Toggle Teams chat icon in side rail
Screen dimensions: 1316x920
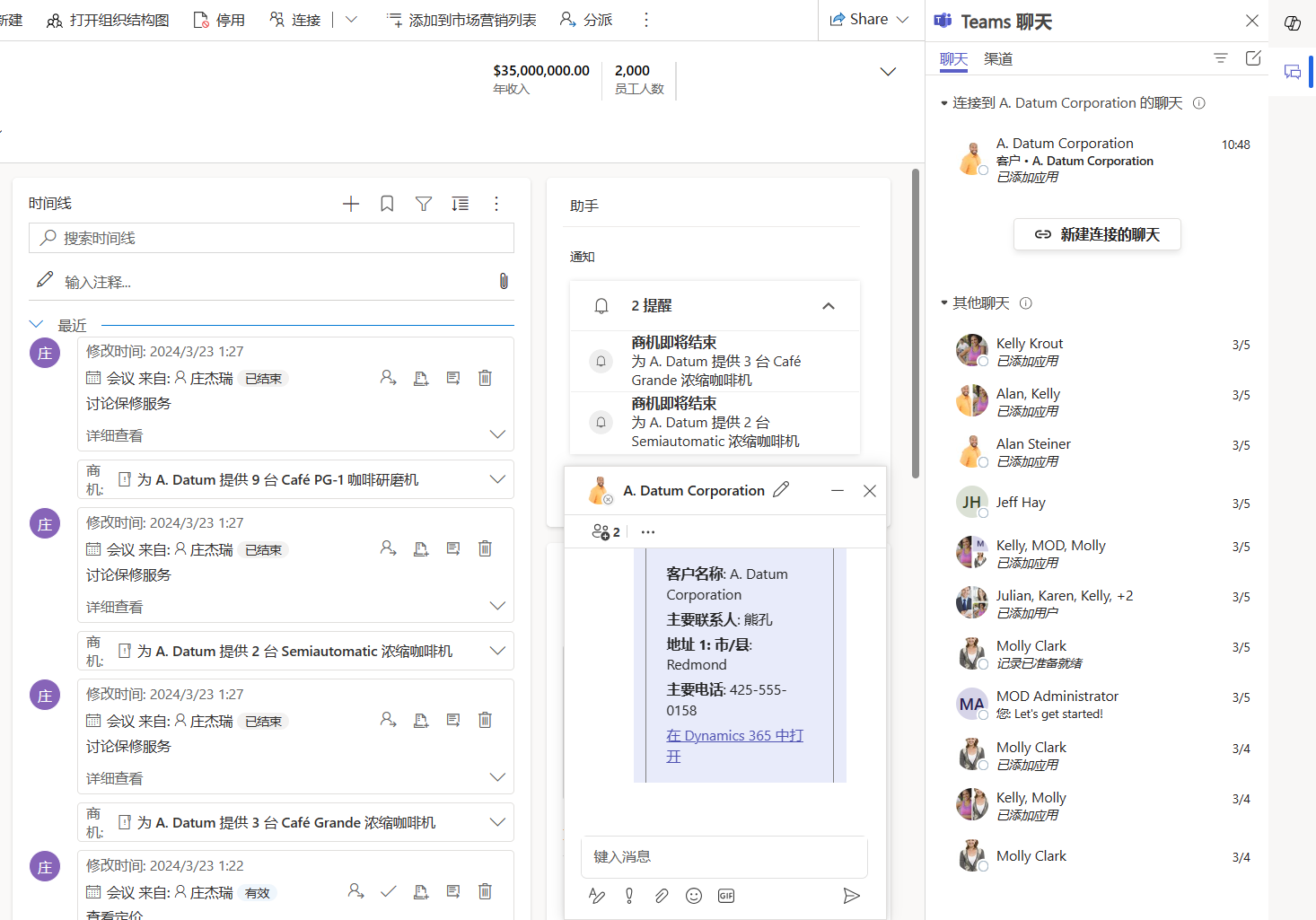[1293, 72]
